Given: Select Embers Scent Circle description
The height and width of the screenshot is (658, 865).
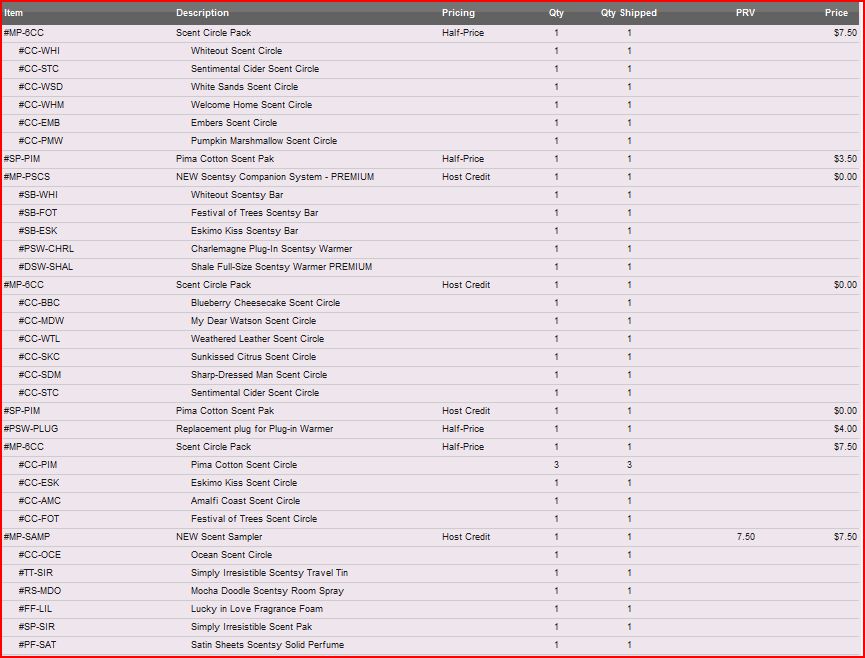Looking at the screenshot, I should (234, 122).
